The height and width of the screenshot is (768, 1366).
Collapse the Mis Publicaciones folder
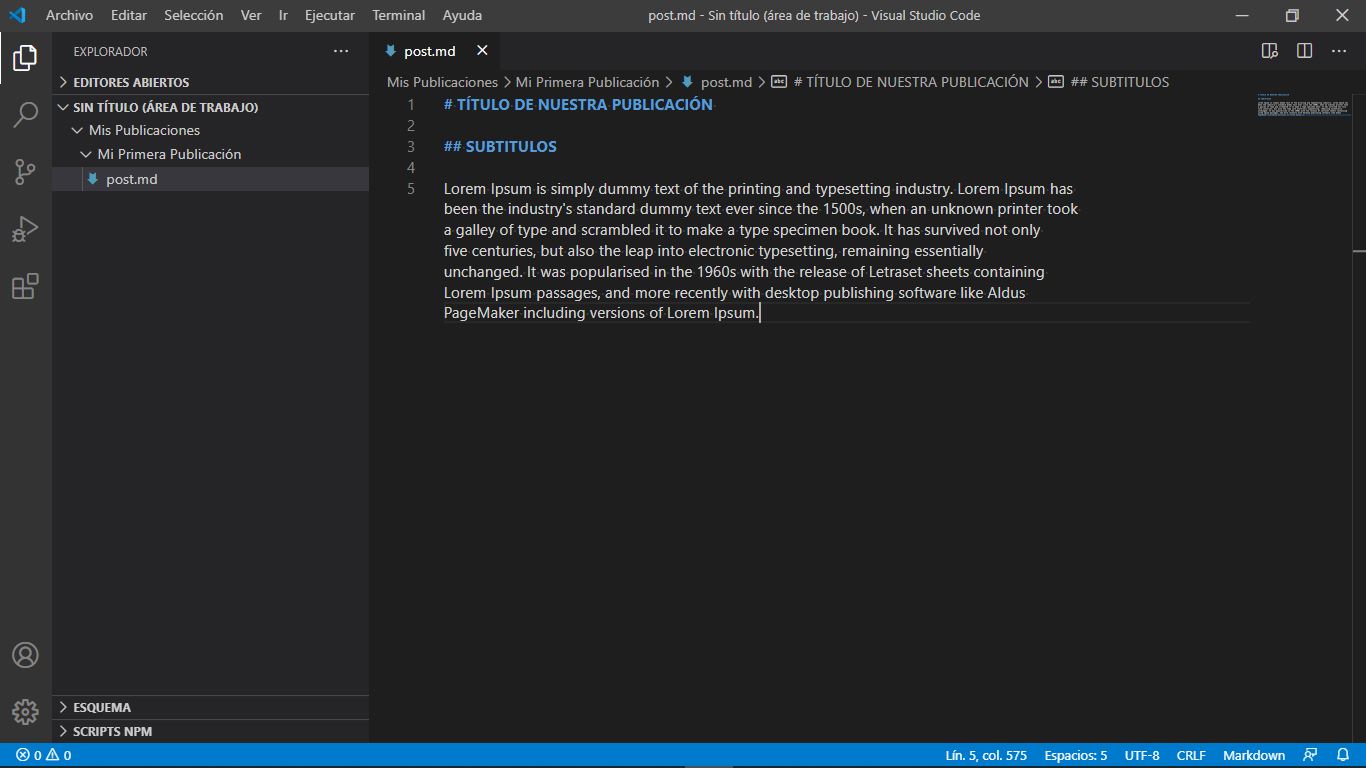tap(210, 130)
